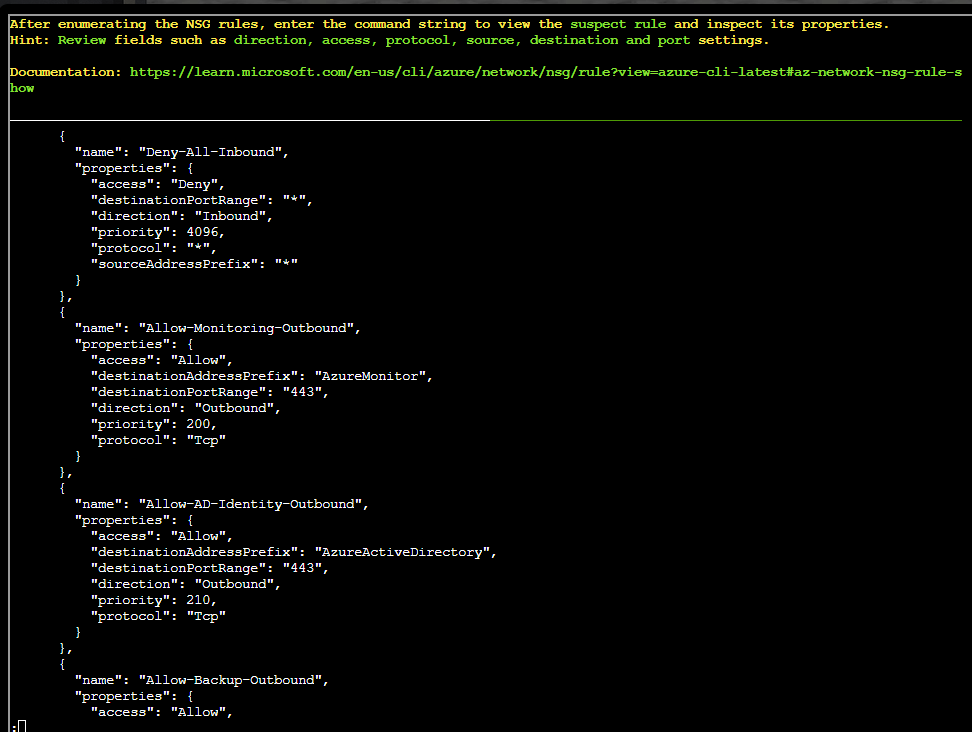
Task: Click port "443" in Allow-AD-Identity-Outbound rule
Action: click(303, 568)
